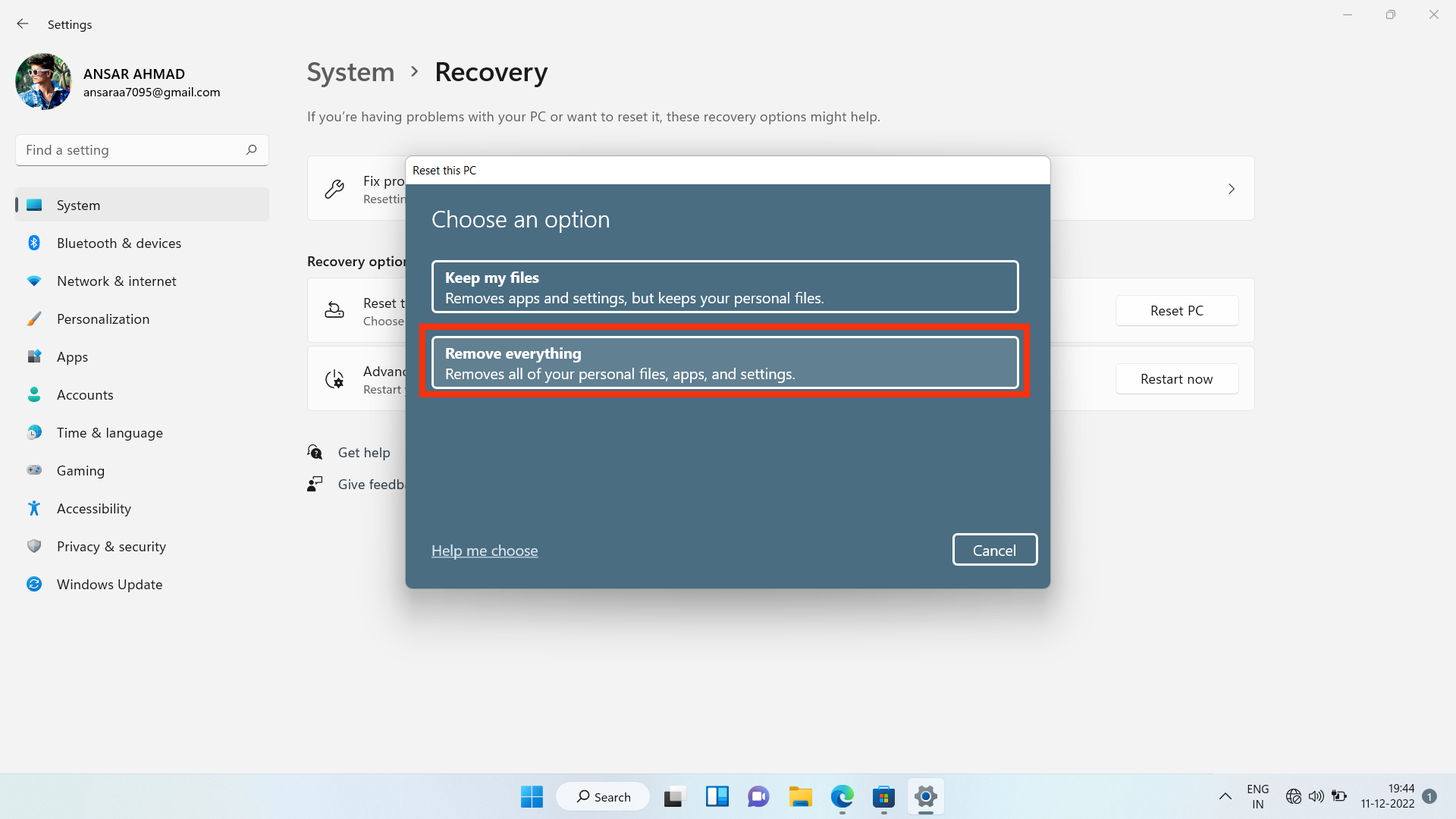
Task: Click Reset PC button on right panel
Action: pos(1177,310)
